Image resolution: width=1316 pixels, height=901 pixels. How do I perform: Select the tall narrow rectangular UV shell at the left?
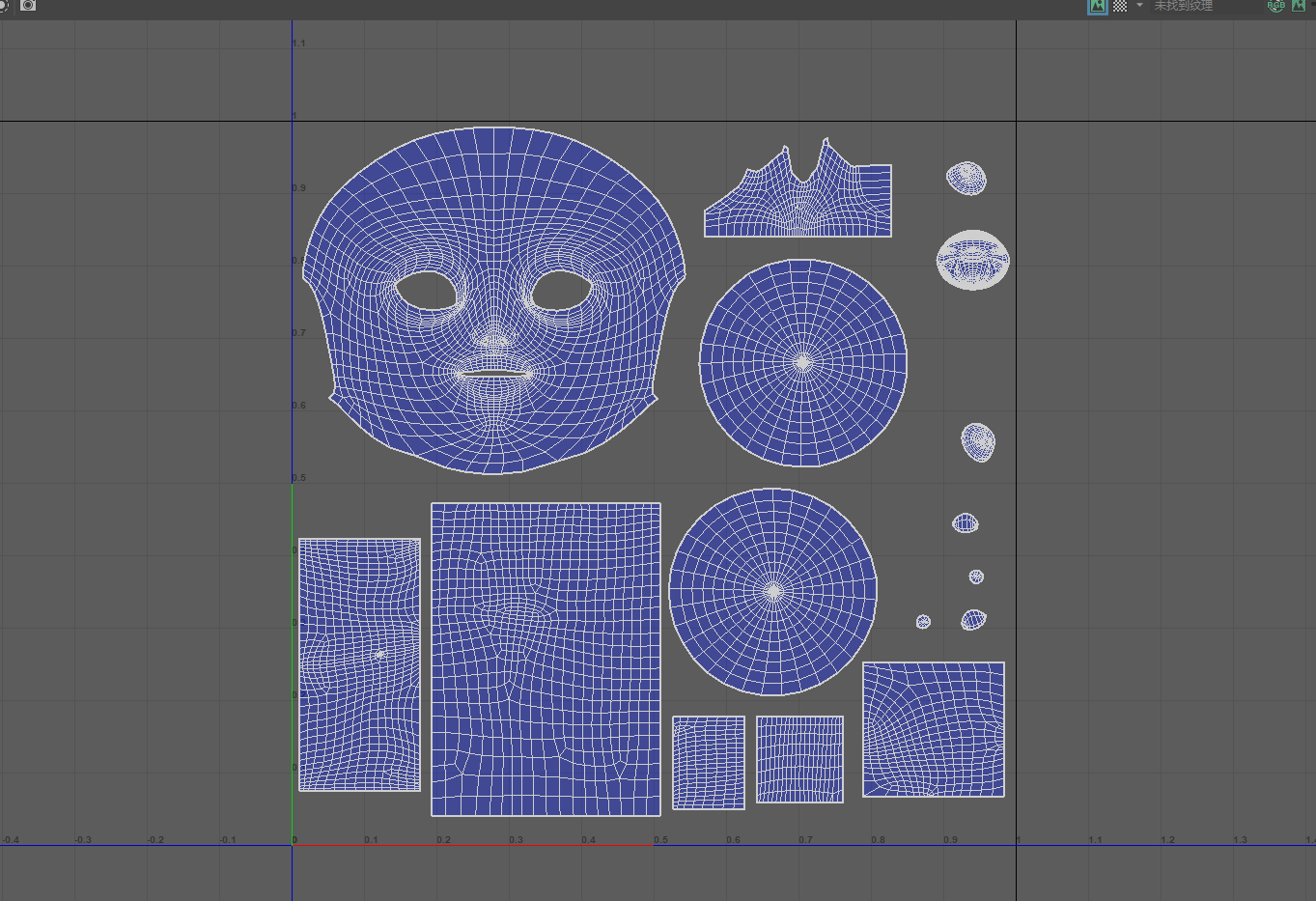359,664
